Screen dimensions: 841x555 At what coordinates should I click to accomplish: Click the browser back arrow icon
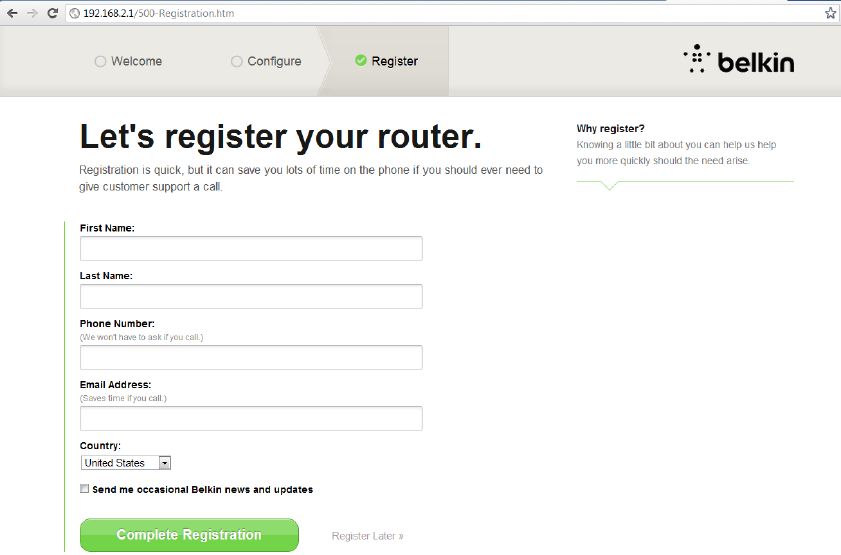click(x=12, y=13)
